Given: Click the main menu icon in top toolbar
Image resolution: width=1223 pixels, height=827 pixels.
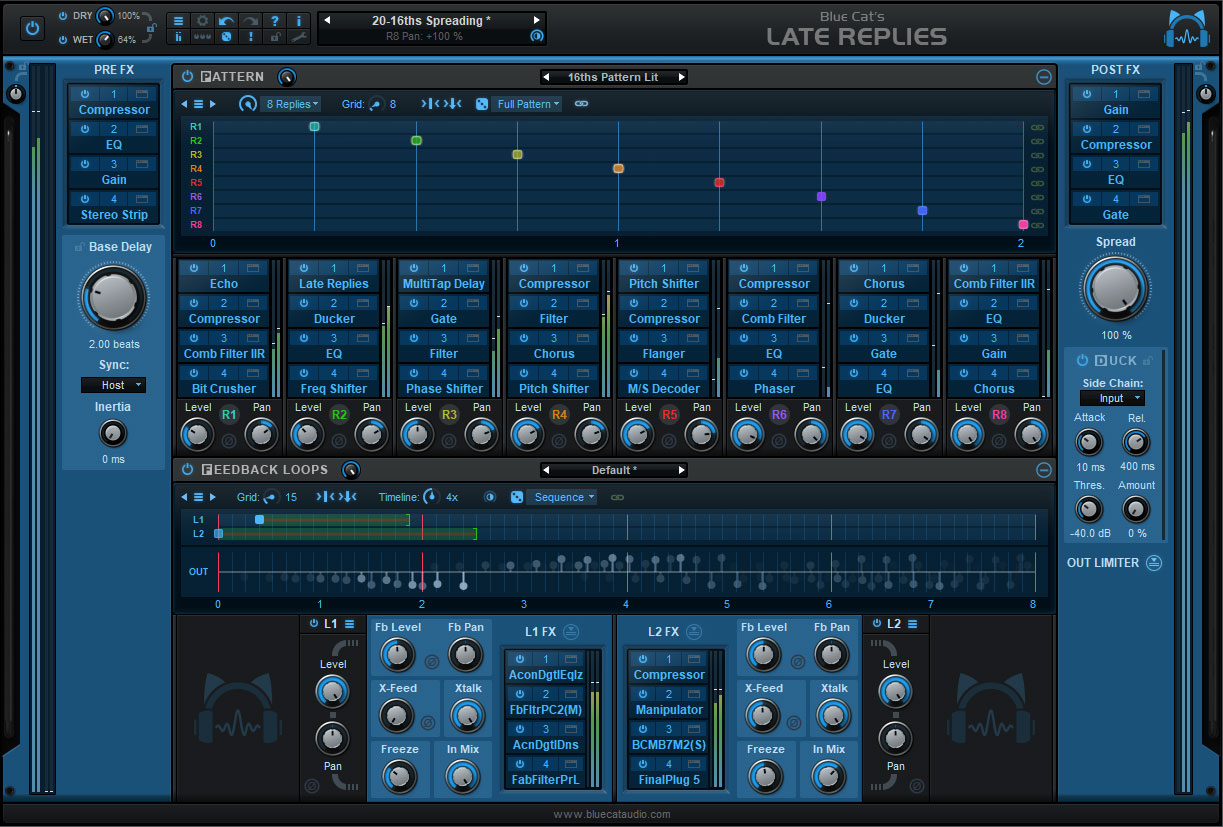Looking at the screenshot, I should point(177,21).
